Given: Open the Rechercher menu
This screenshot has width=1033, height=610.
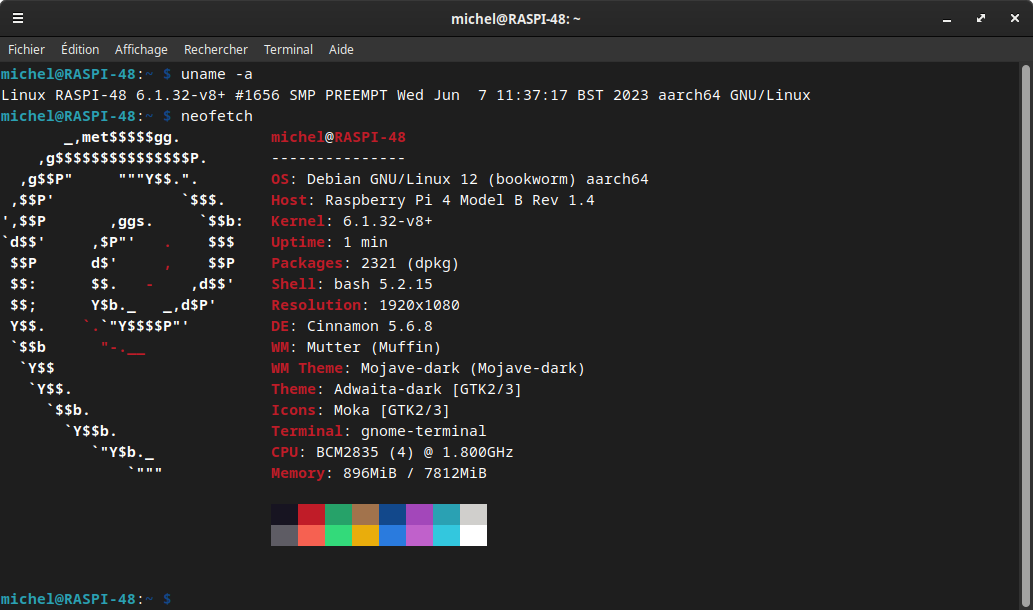Looking at the screenshot, I should [x=215, y=49].
